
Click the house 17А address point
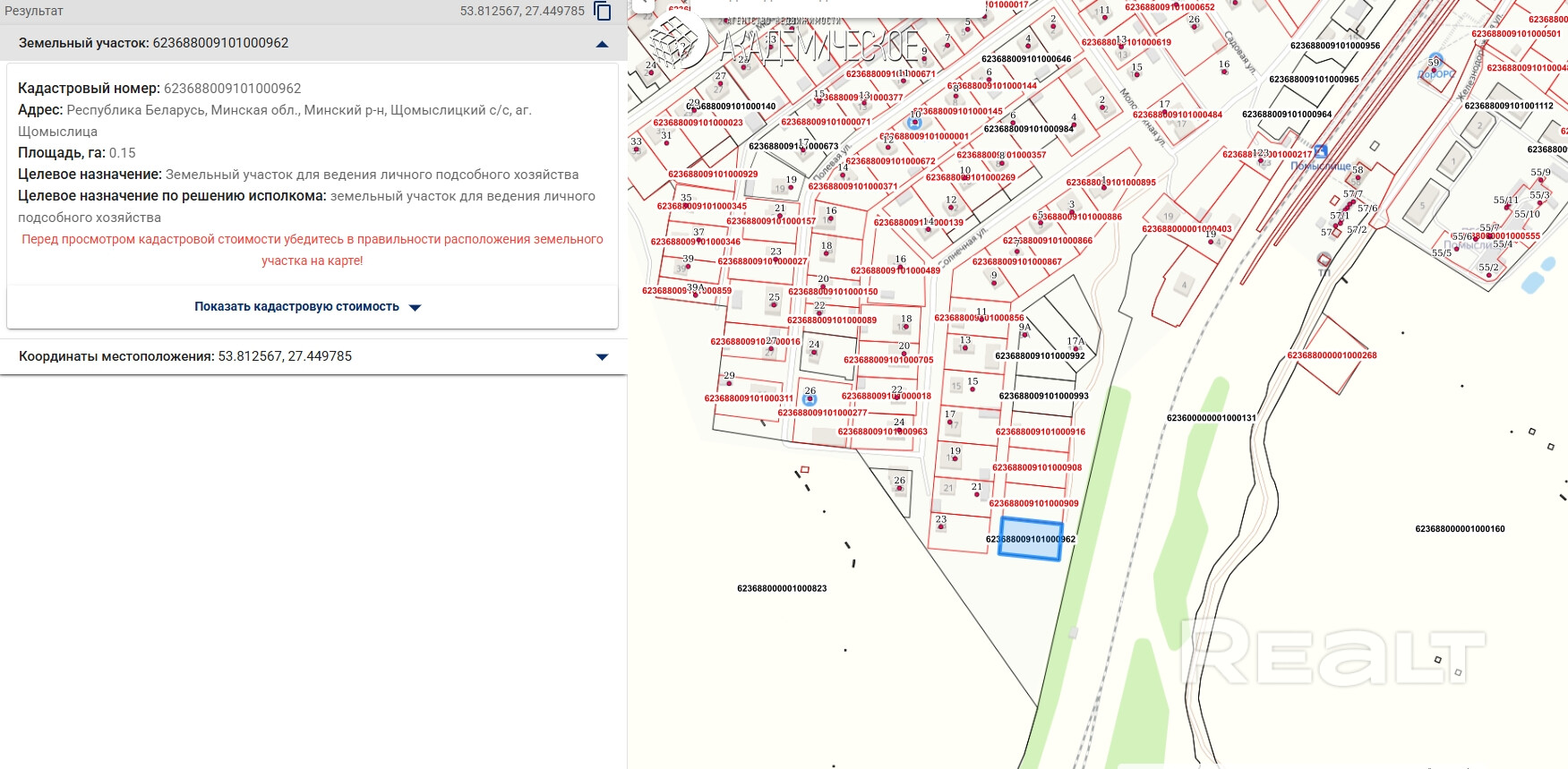[1076, 349]
